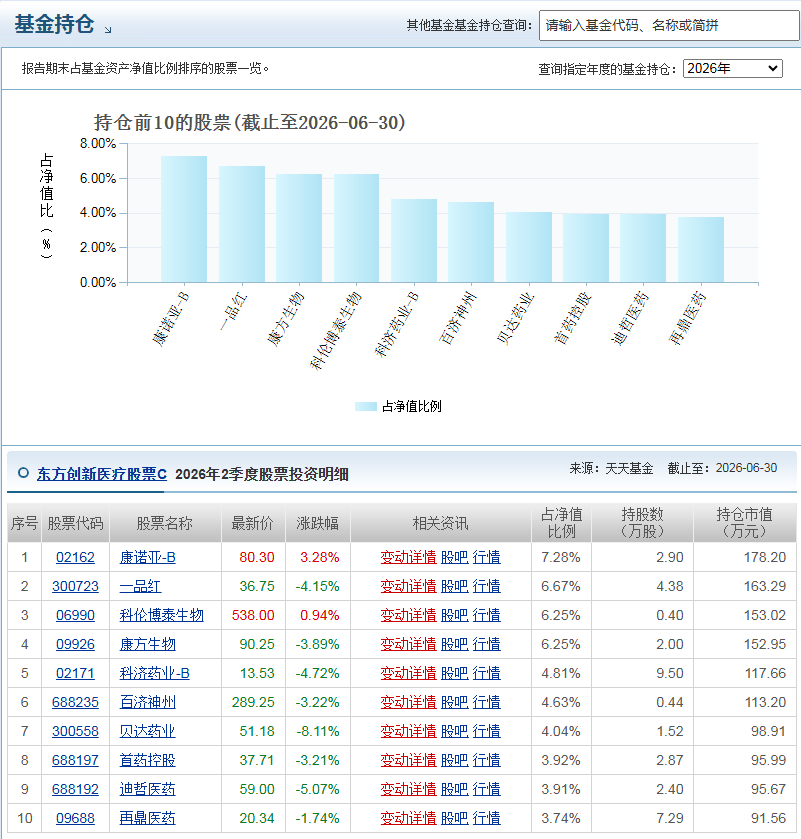Click the 基金持仓 page title

point(54,25)
